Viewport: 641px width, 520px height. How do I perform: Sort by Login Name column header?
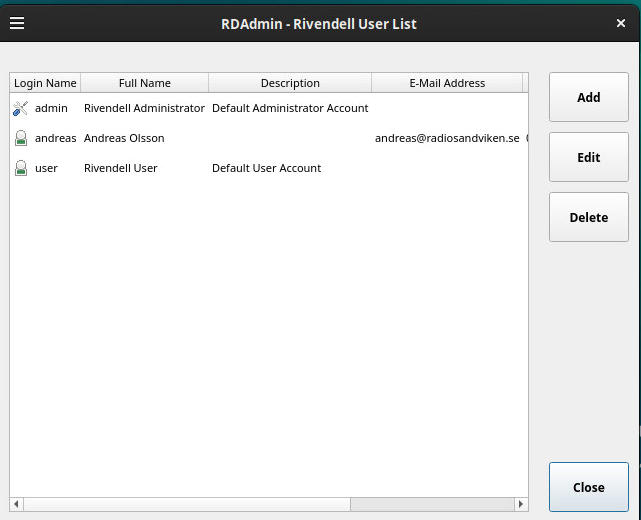click(x=45, y=83)
